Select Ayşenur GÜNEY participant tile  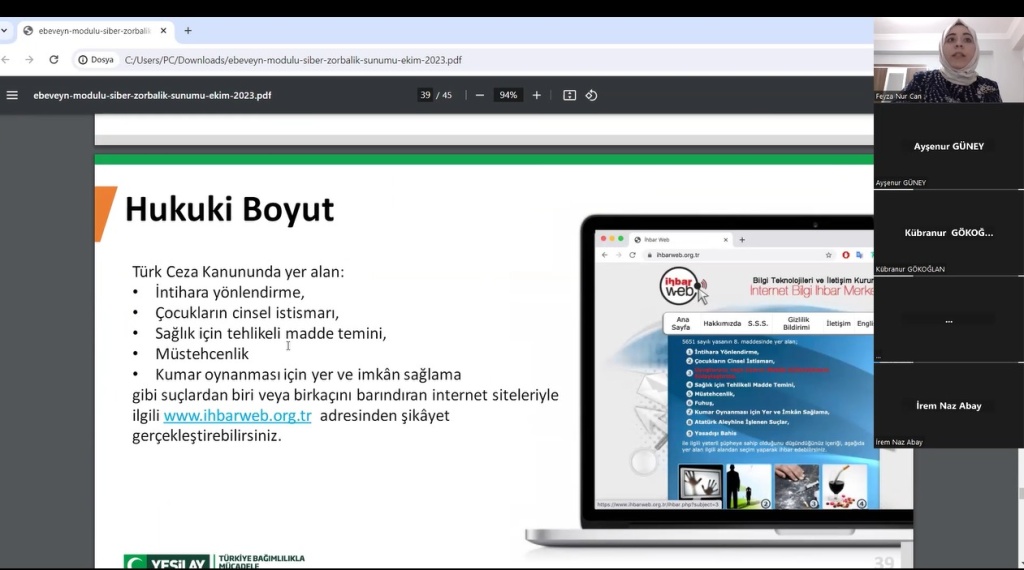(x=948, y=147)
